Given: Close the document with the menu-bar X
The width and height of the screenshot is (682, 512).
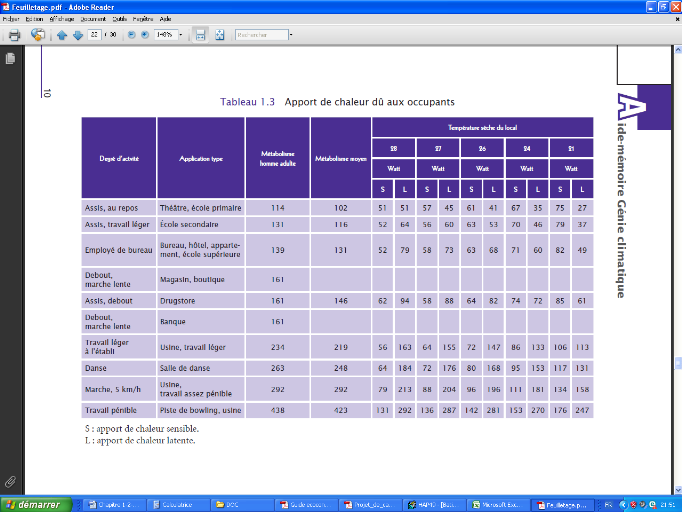Looking at the screenshot, I should [x=677, y=19].
